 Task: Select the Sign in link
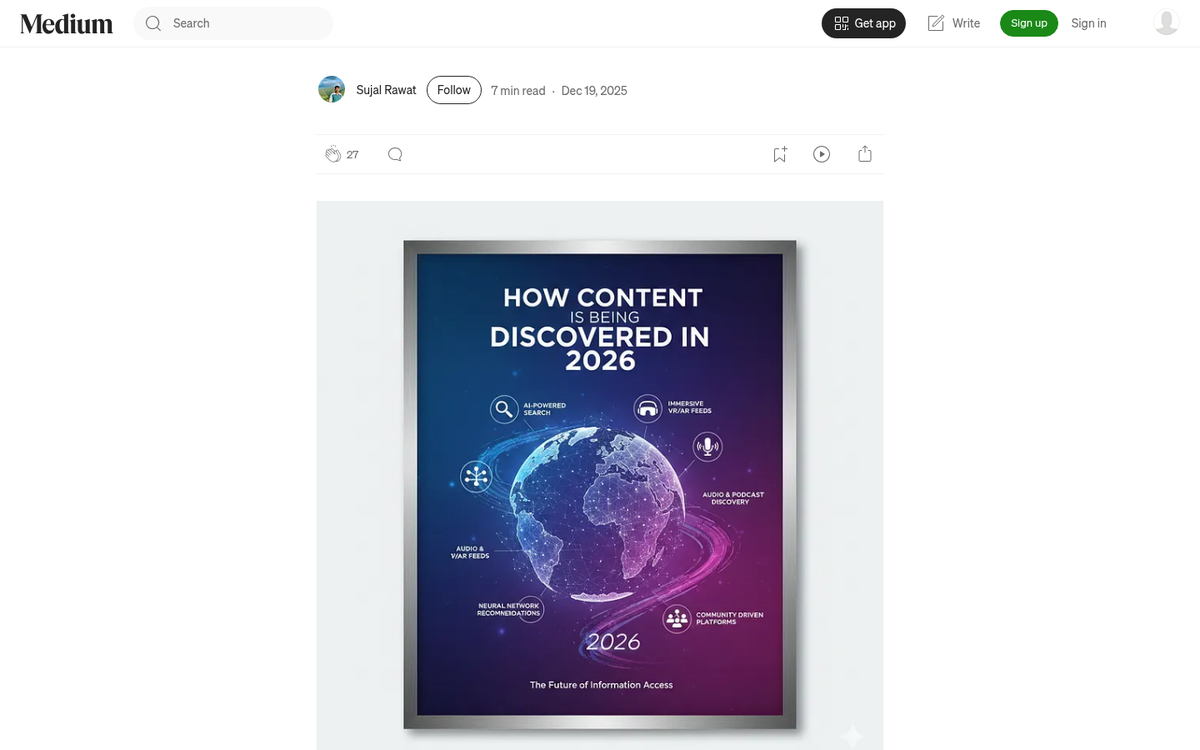point(1088,22)
